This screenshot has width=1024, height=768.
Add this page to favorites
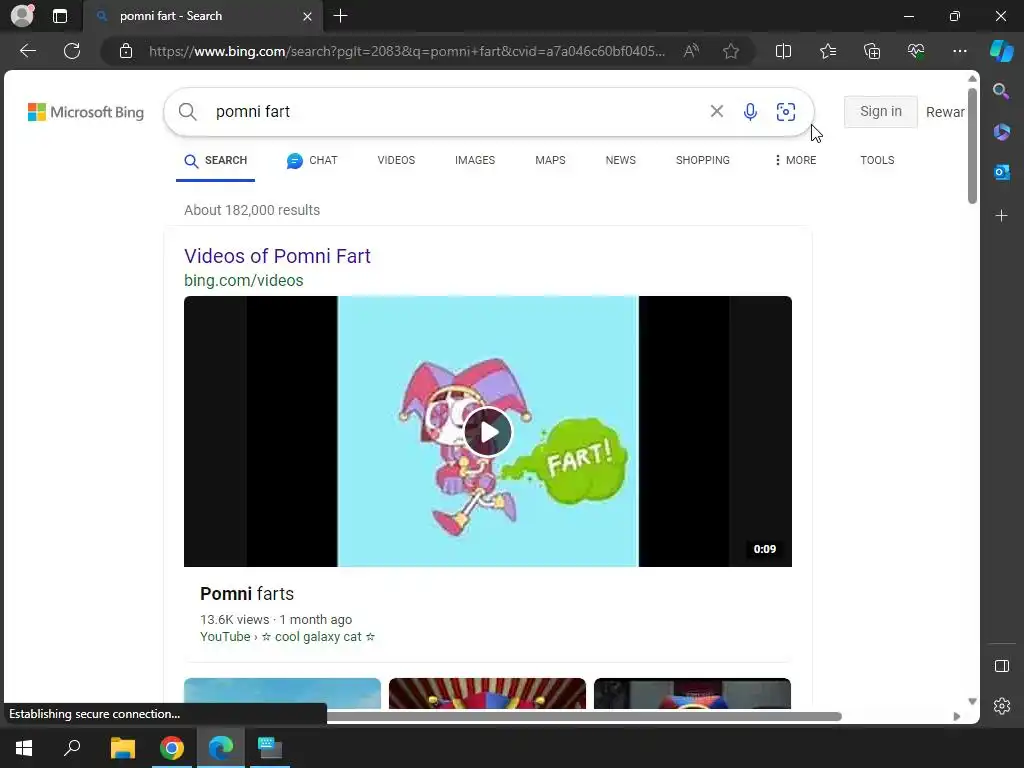tap(731, 51)
